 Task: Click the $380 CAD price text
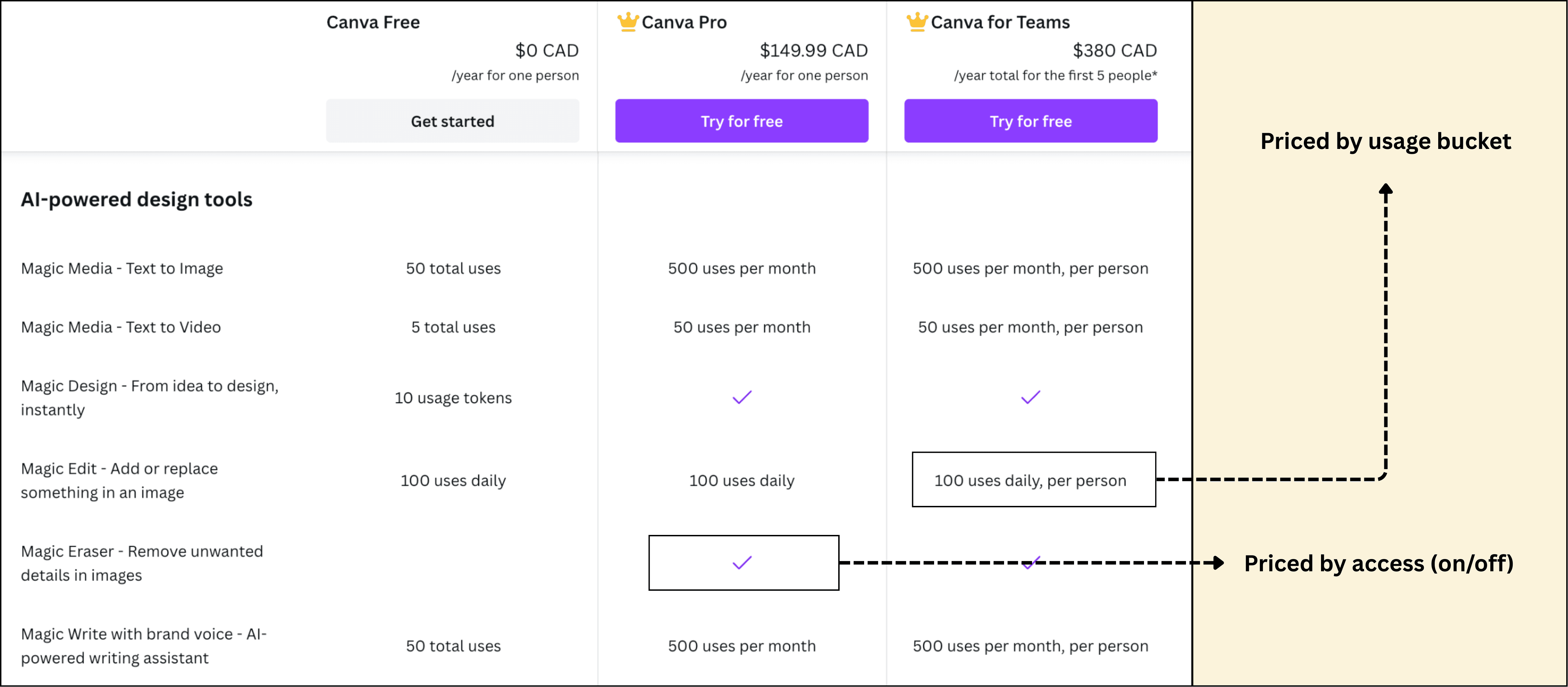1114,50
